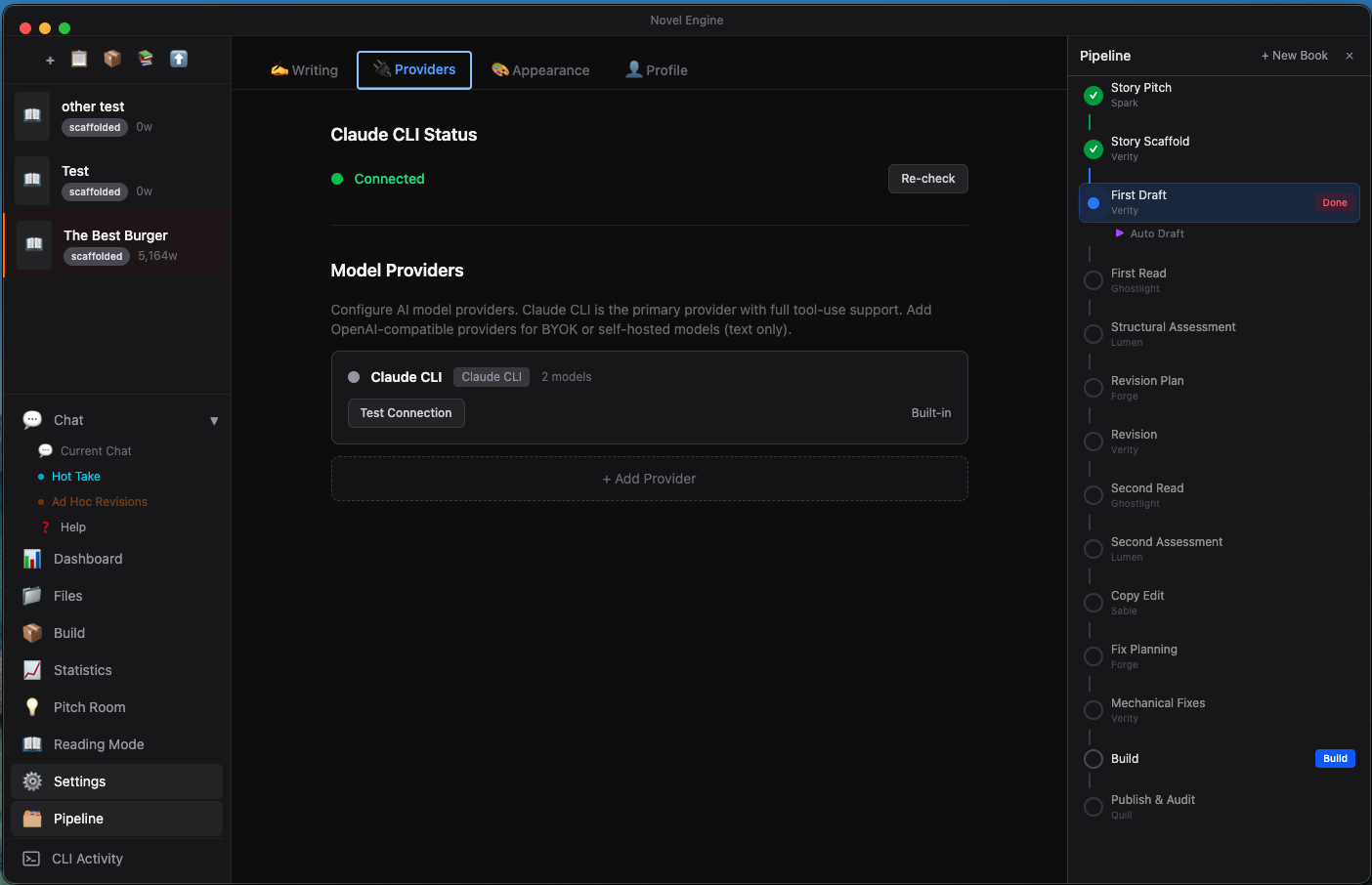Open Hot Take chat

click(76, 477)
